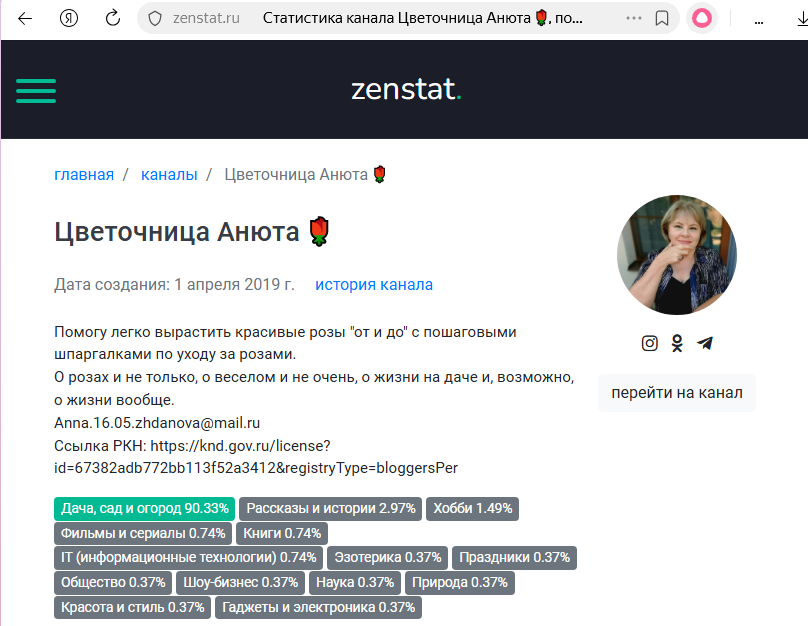
Task: Click the channel's round profile photo
Action: [x=677, y=255]
